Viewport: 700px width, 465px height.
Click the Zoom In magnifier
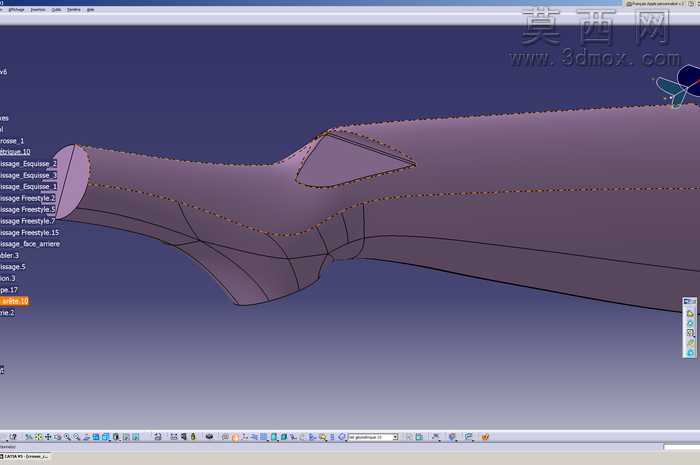[x=67, y=437]
